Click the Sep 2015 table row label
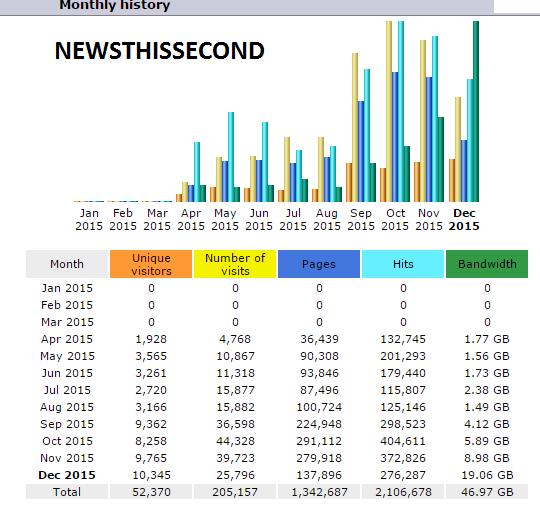This screenshot has height=506, width=540. [67, 424]
